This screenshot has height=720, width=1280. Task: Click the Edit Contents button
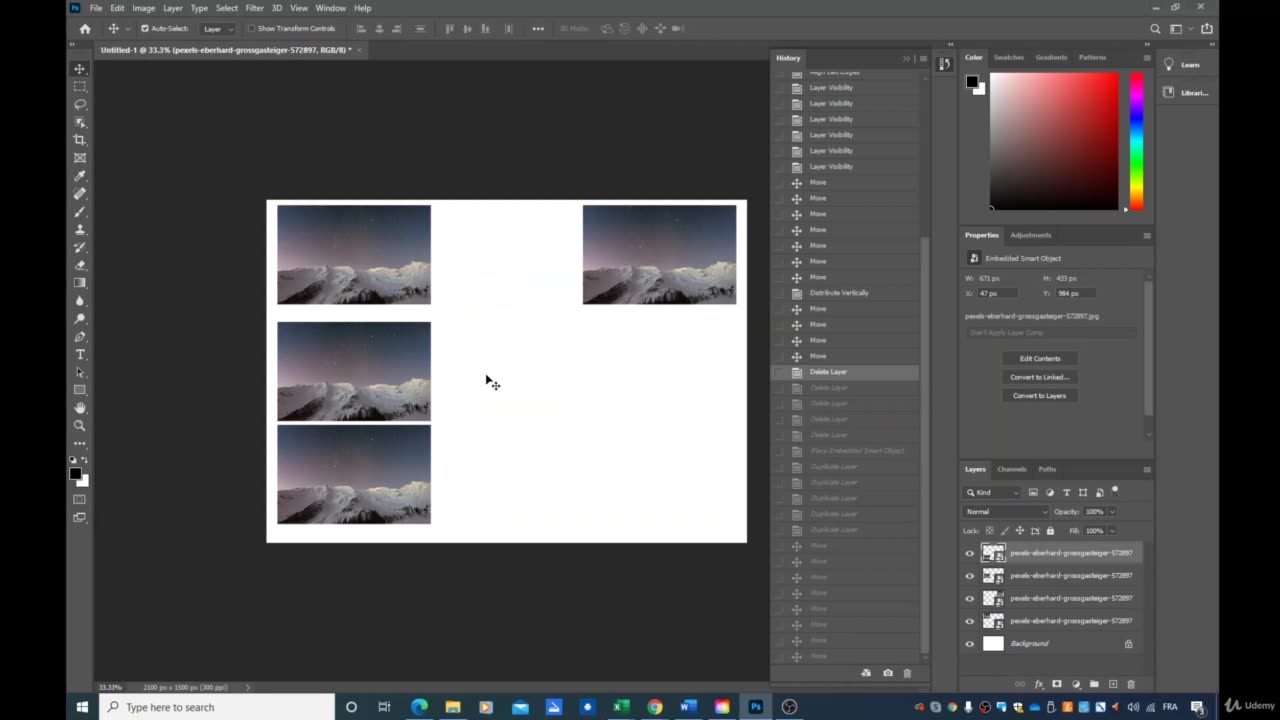tap(1040, 358)
